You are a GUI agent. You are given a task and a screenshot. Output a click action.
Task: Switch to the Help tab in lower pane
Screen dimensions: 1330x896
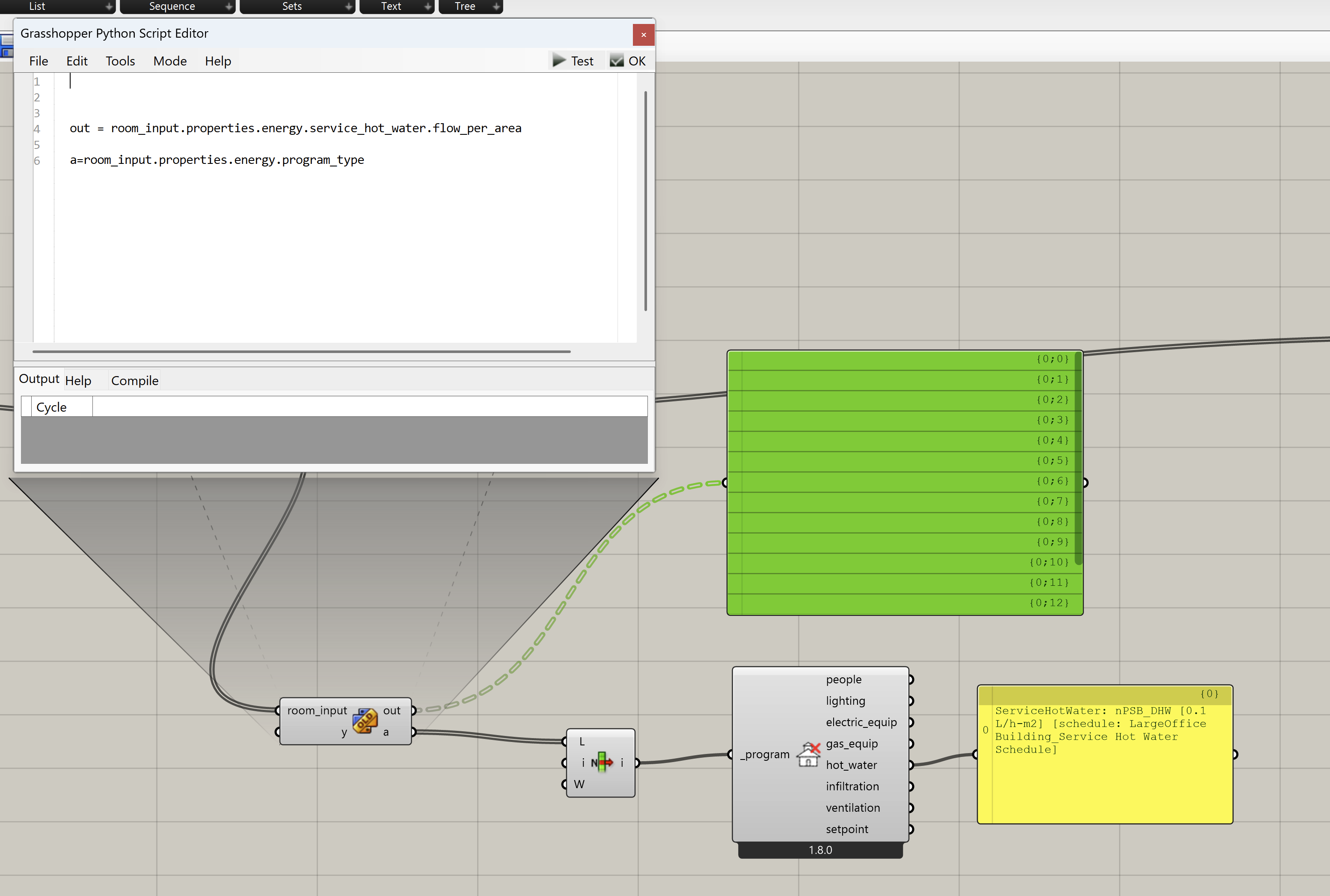pyautogui.click(x=78, y=380)
